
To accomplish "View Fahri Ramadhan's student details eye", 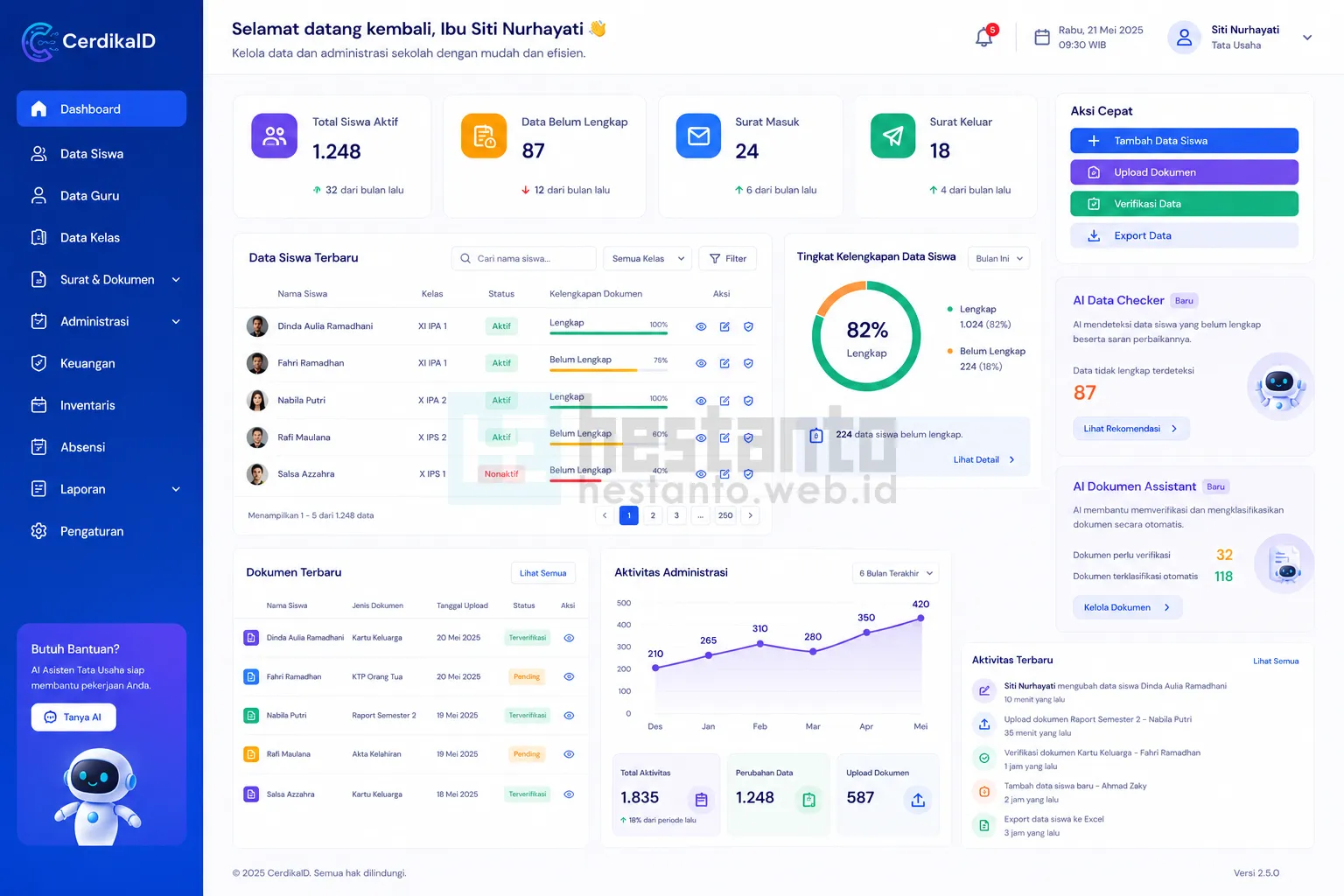I will [x=701, y=363].
